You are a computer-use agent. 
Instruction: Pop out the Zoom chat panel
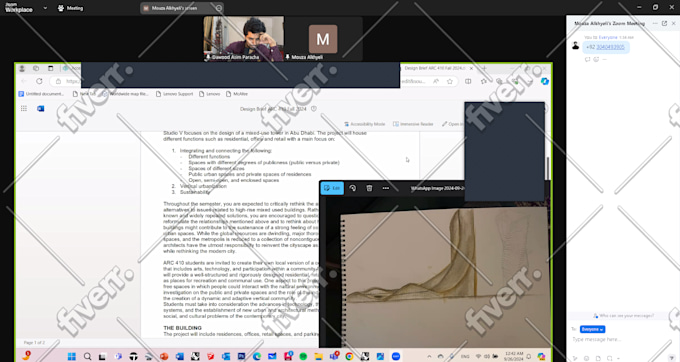pyautogui.click(x=664, y=23)
